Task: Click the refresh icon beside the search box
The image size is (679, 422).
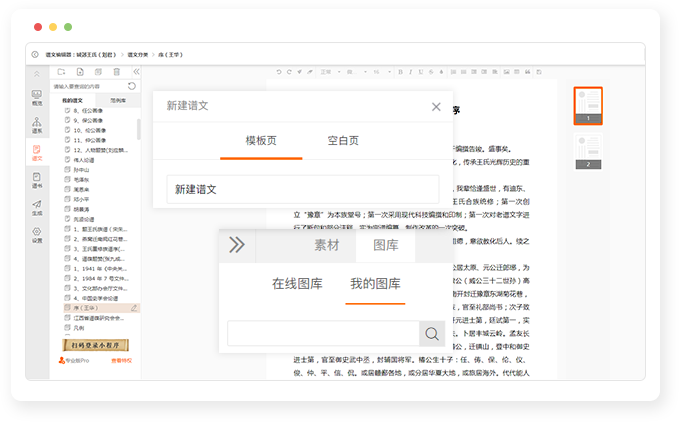Action: point(133,87)
